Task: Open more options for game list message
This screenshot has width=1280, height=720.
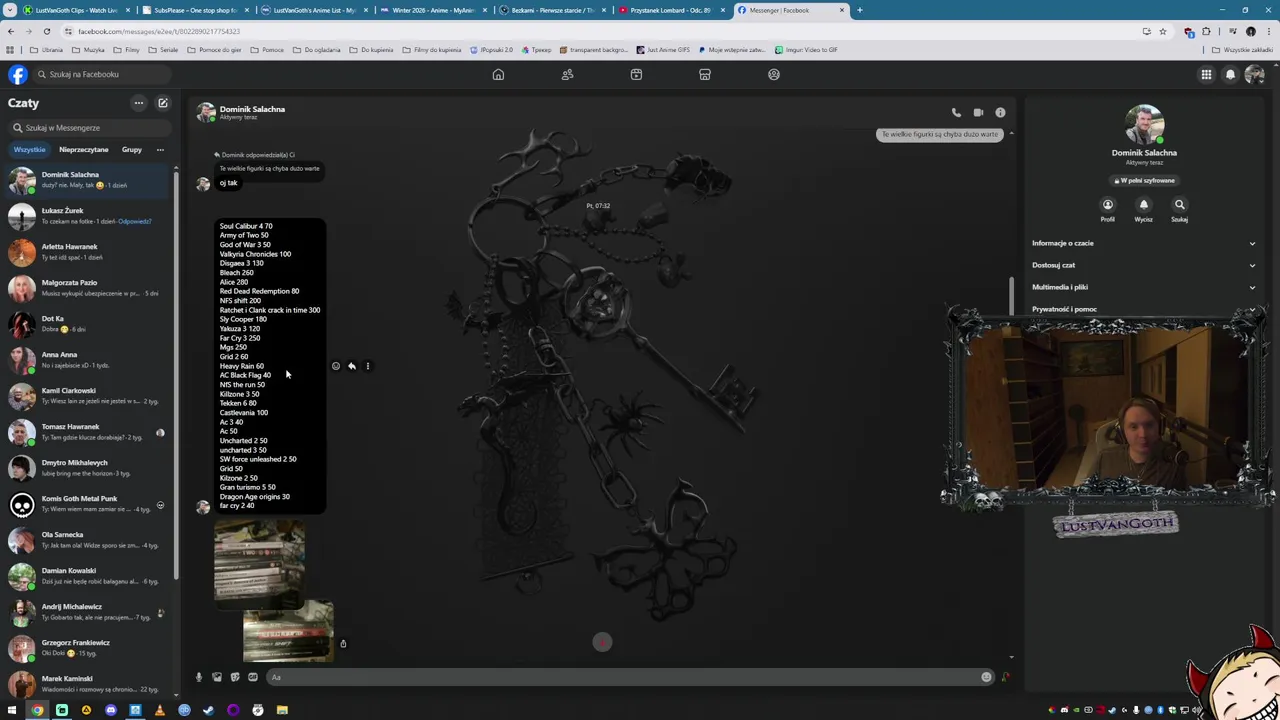Action: tap(368, 366)
